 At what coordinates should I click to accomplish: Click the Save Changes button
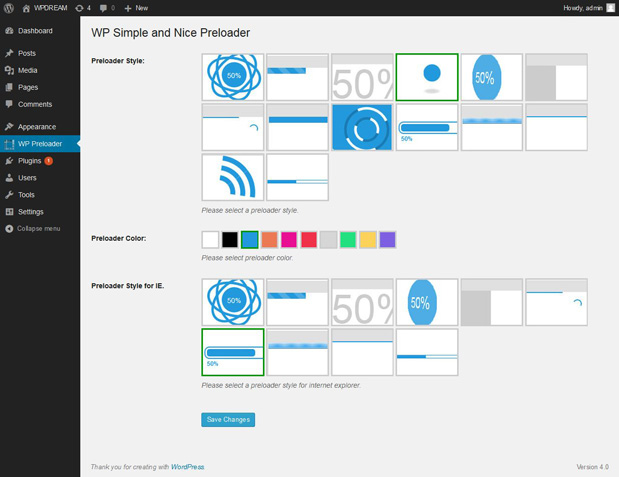228,420
